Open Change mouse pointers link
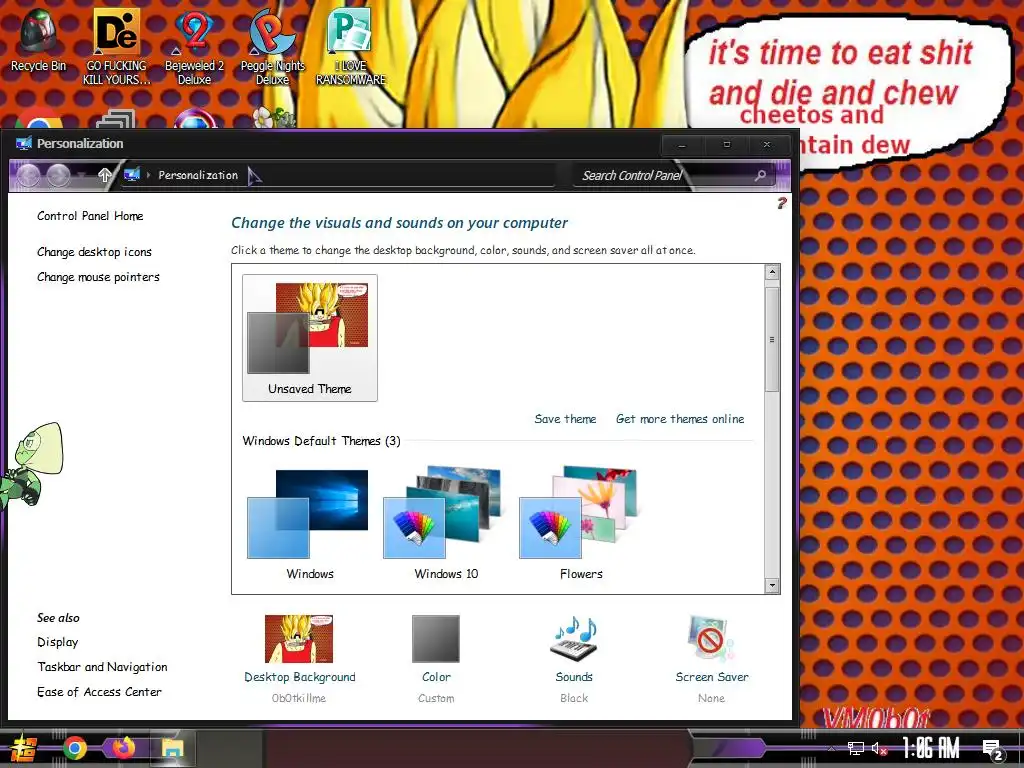Viewport: 1024px width, 768px height. pos(98,277)
